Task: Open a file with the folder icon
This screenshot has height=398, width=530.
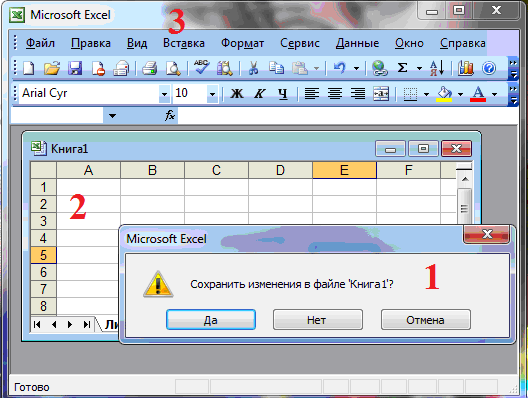Action: [52, 68]
